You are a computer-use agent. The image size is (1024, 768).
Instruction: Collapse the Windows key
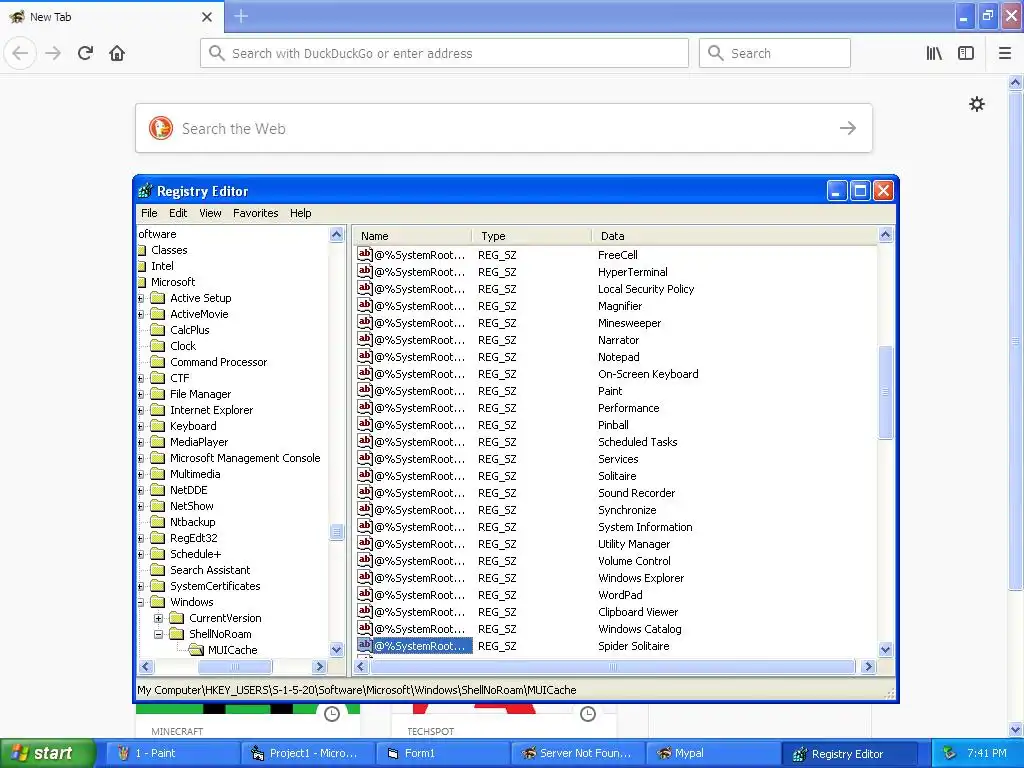pyautogui.click(x=140, y=602)
